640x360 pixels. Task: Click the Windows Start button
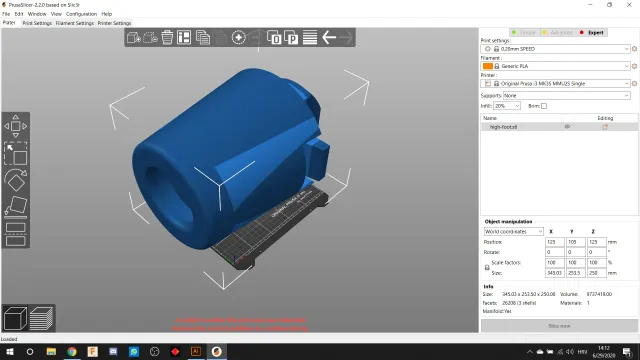pyautogui.click(x=10, y=351)
